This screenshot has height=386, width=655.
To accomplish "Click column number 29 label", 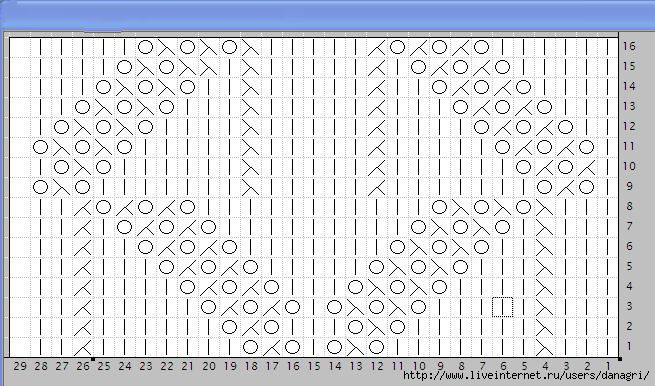I will (x=20, y=366).
